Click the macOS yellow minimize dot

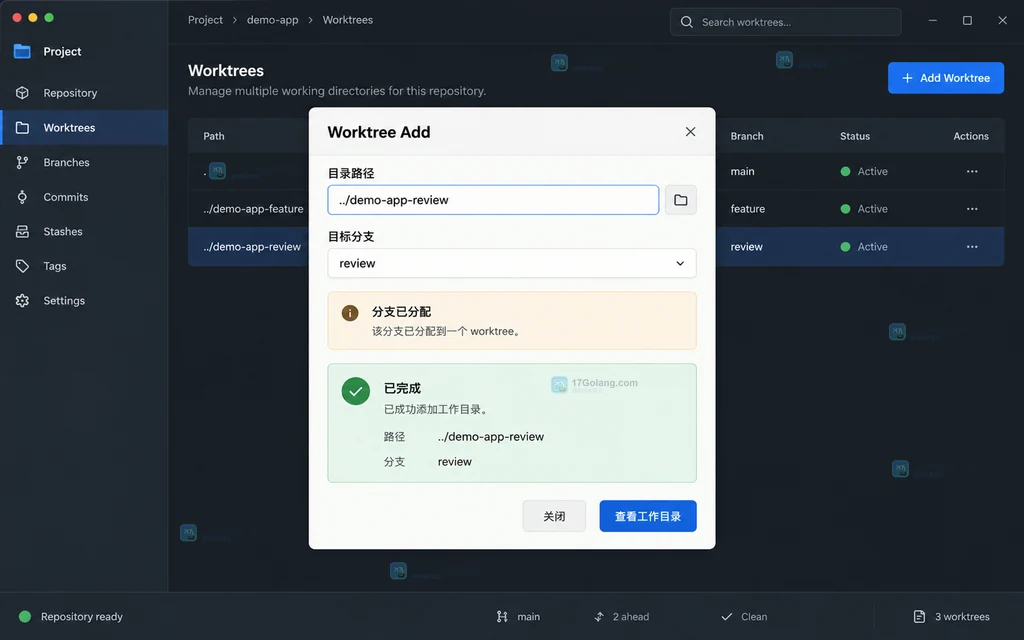33,18
